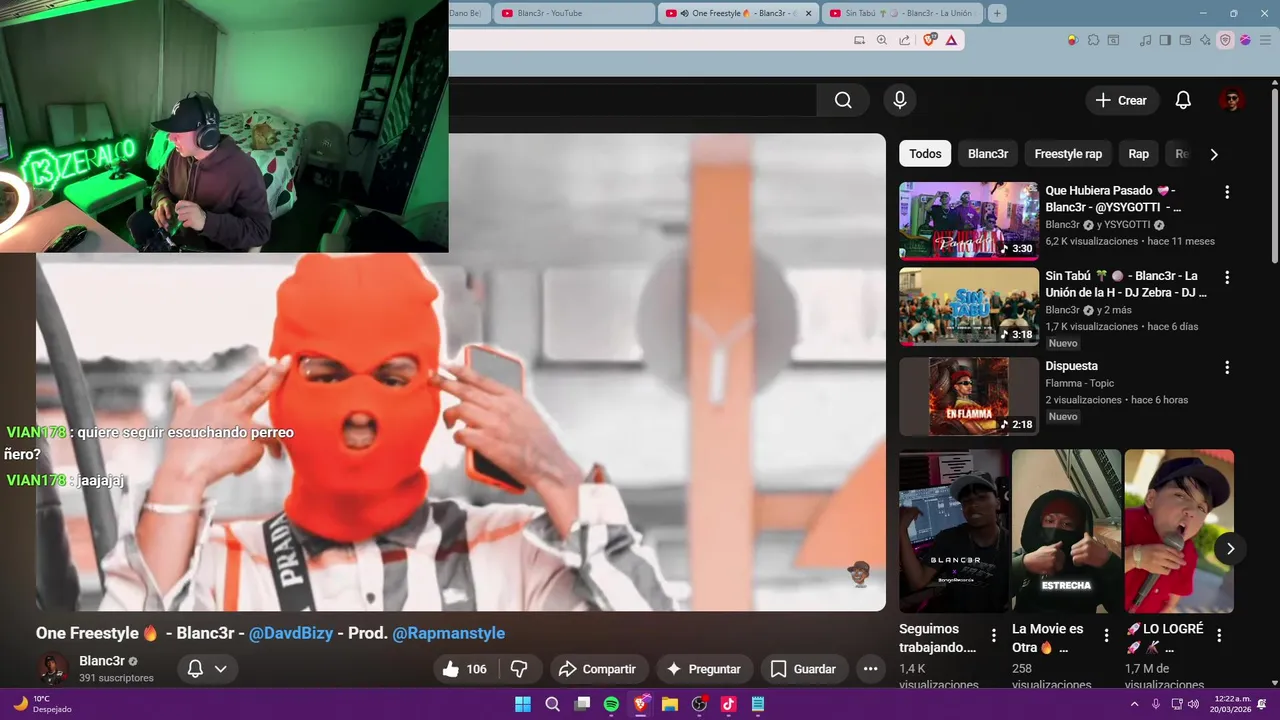Select the Blanc3r filter chip
The width and height of the screenshot is (1280, 720).
pos(988,154)
